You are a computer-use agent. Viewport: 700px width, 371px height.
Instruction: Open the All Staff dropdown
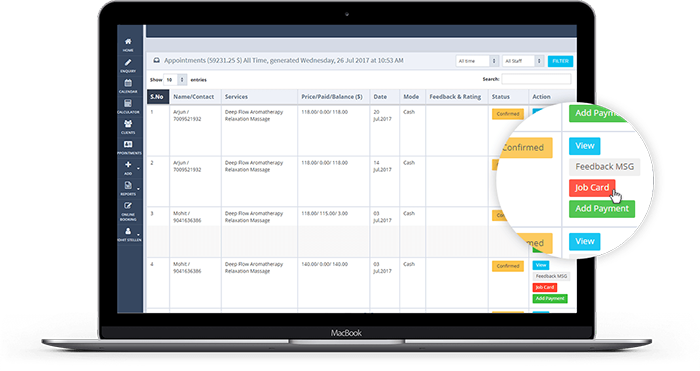coord(523,61)
